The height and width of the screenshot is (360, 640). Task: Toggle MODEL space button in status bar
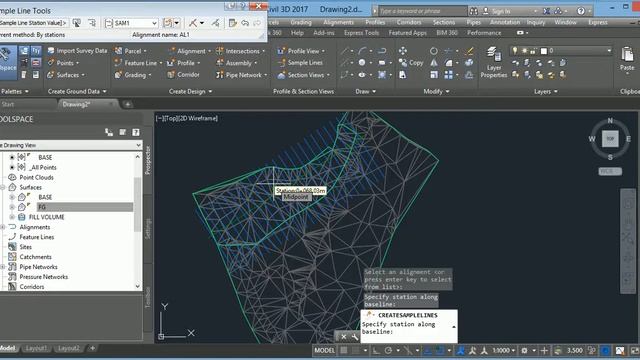324,350
